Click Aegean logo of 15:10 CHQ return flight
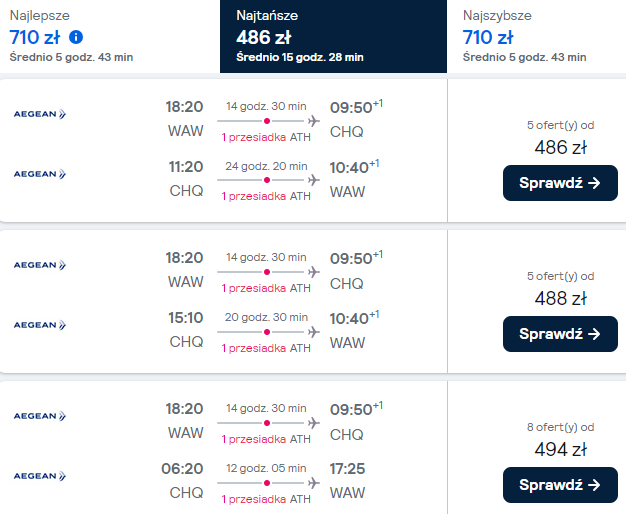This screenshot has height=514, width=626. 39,324
